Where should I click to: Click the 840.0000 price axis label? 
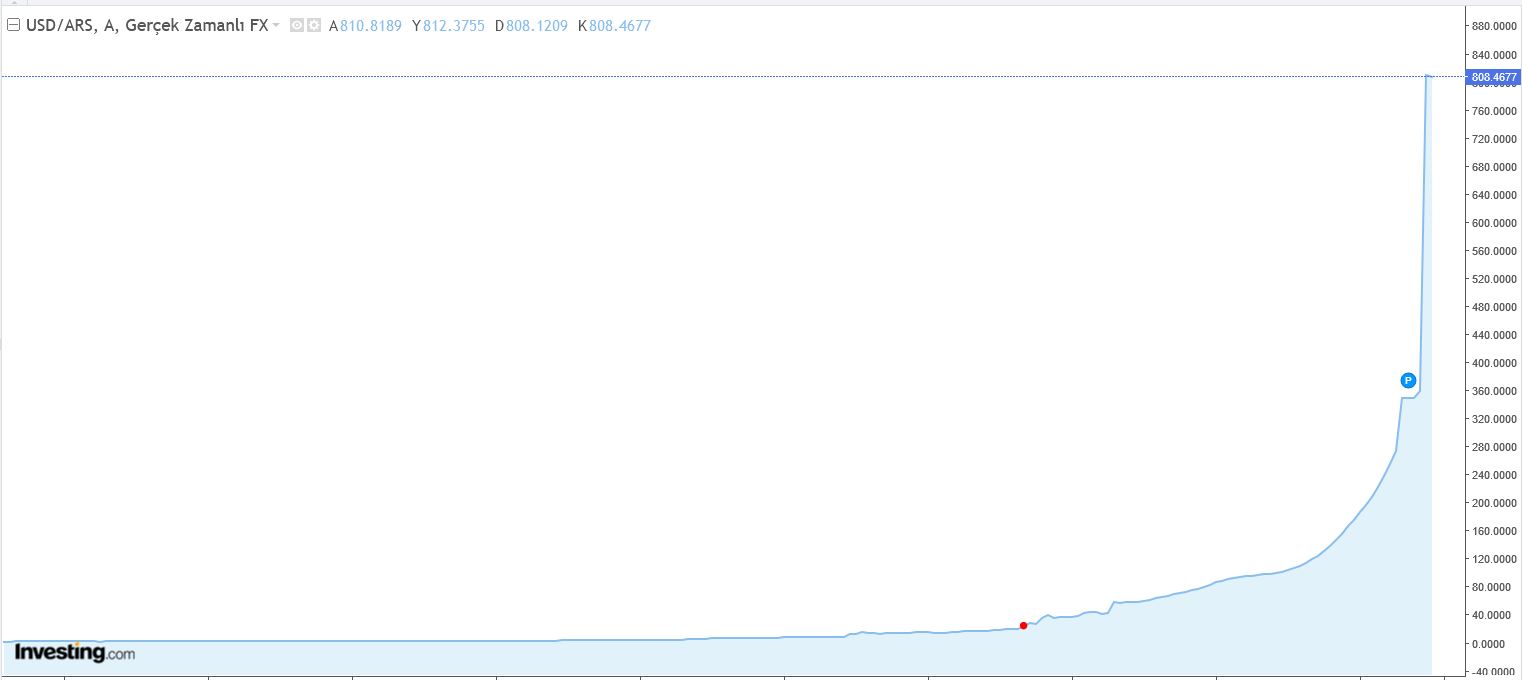pyautogui.click(x=1494, y=55)
